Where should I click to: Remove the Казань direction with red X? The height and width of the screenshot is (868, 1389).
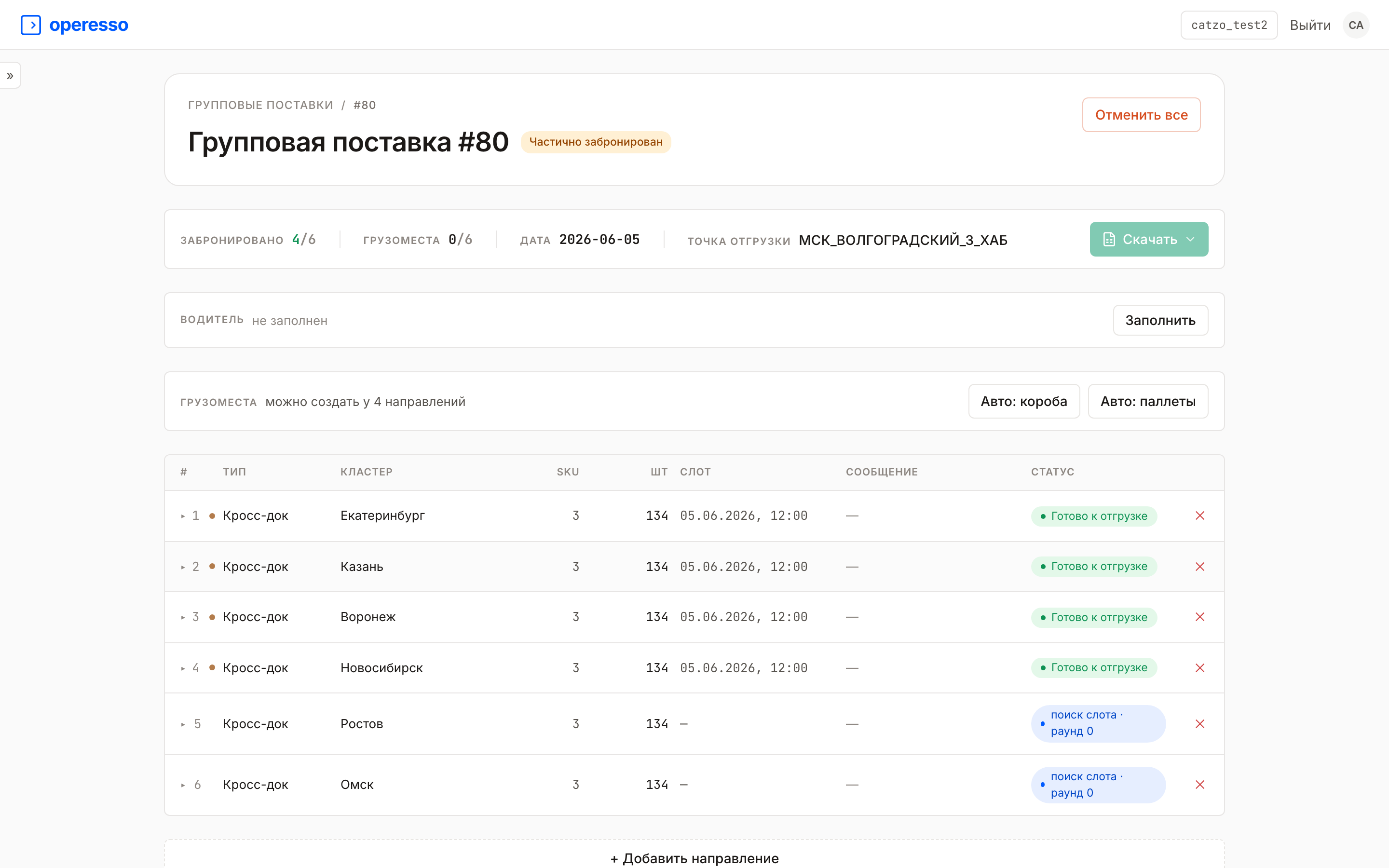tap(1199, 567)
